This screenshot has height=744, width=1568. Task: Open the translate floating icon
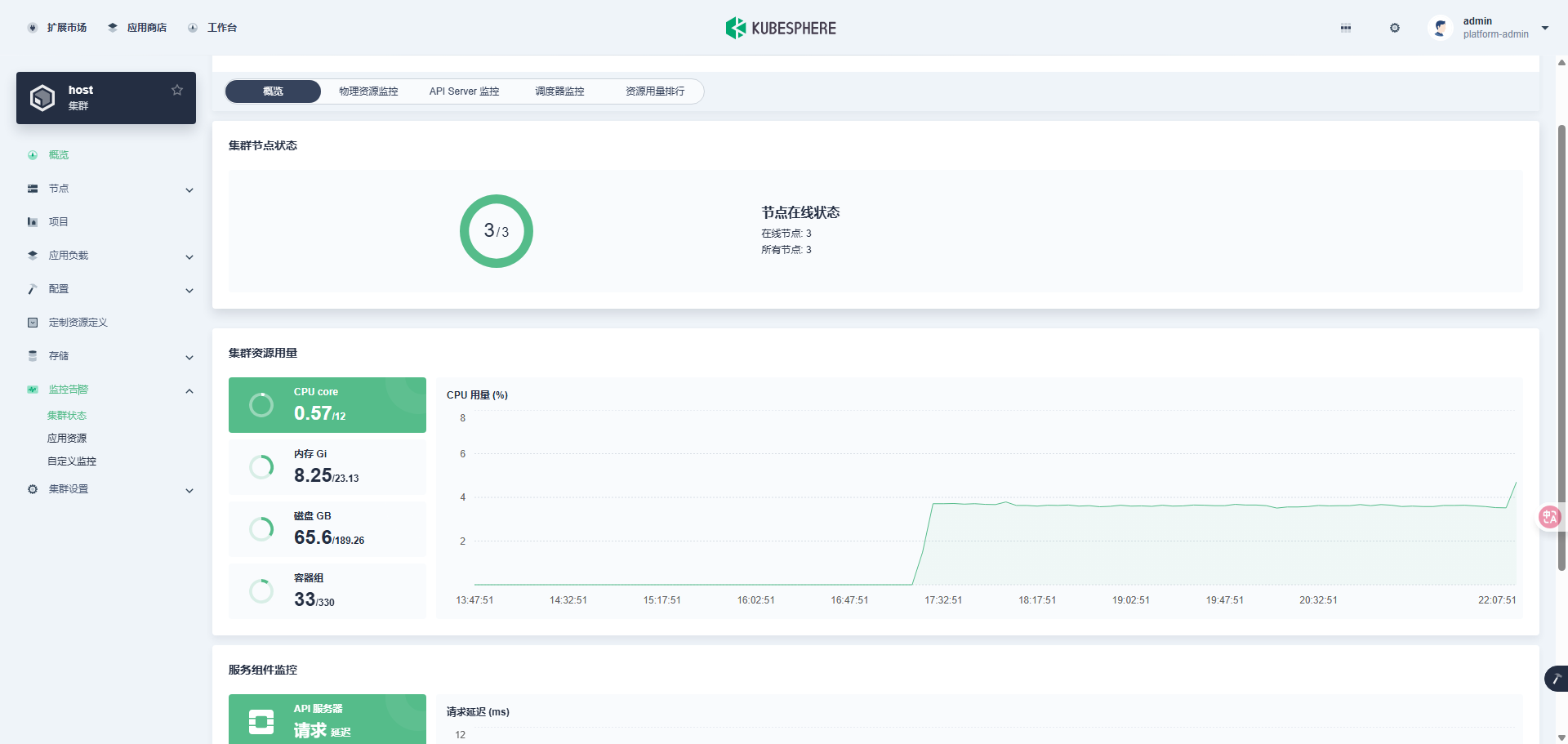pos(1549,517)
